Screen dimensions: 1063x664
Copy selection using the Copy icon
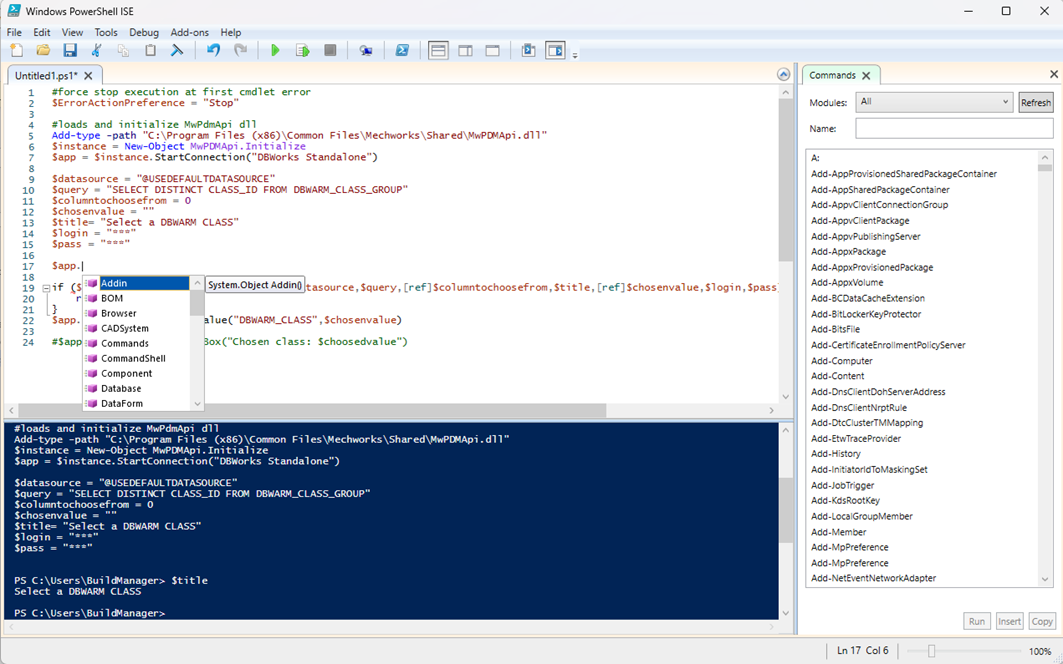coord(123,51)
